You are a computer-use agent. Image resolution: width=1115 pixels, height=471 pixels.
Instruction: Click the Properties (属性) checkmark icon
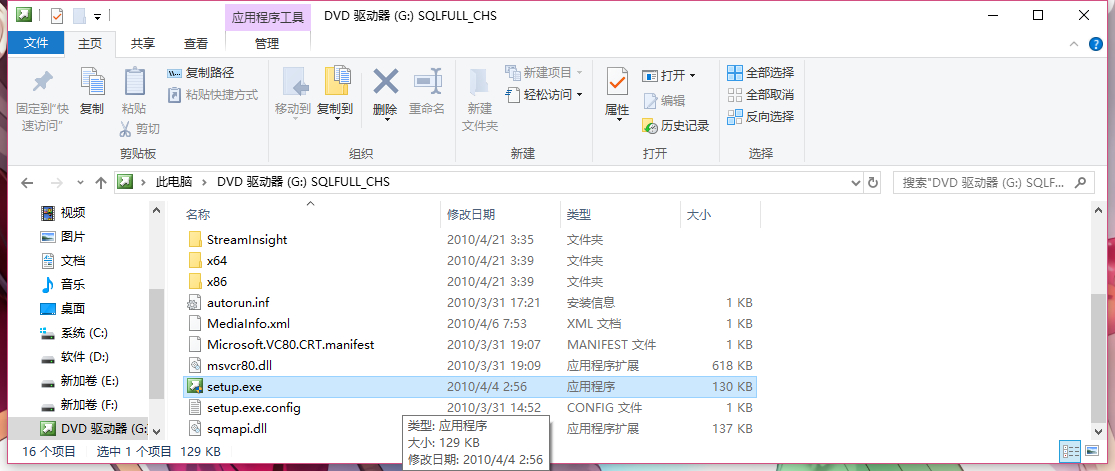point(617,83)
